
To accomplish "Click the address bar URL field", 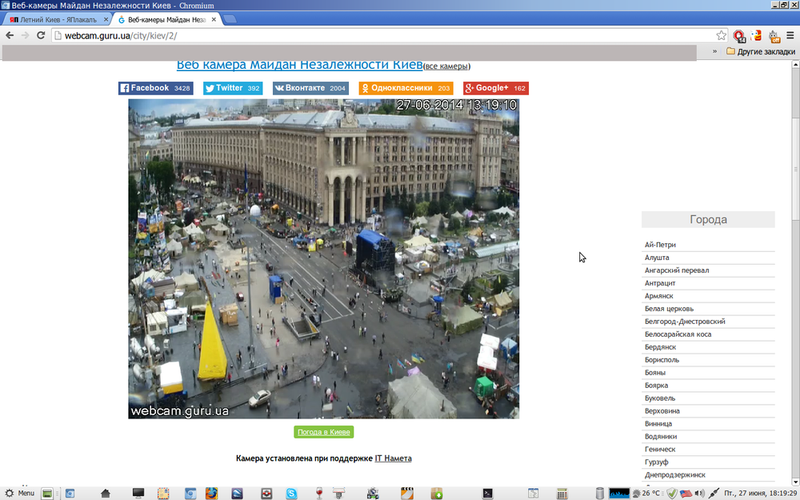I will [x=383, y=35].
